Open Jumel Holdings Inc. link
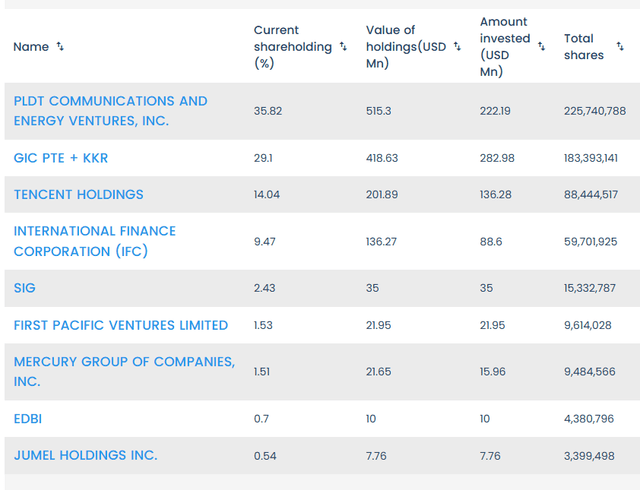 pyautogui.click(x=85, y=455)
